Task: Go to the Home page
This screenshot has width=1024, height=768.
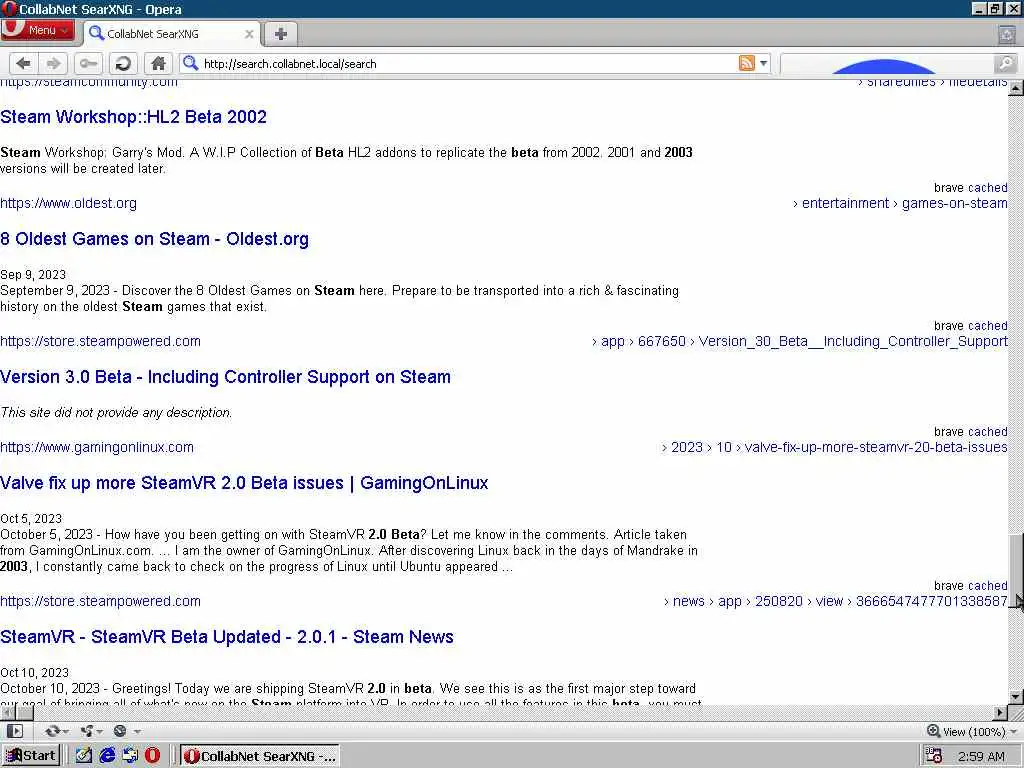Action: pos(158,63)
